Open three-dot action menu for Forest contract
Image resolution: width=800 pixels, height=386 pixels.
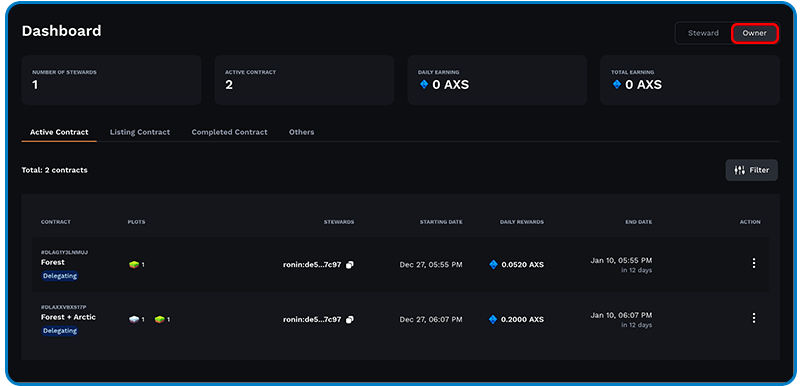click(754, 263)
